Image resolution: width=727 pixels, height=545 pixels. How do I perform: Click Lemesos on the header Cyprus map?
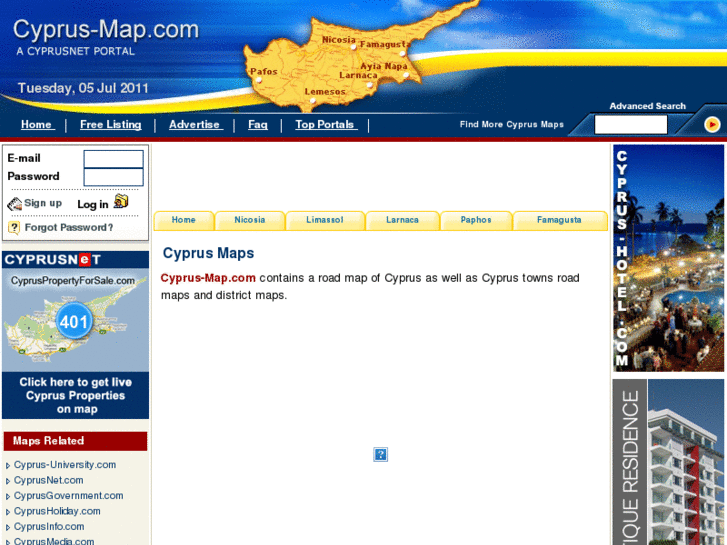[x=325, y=92]
